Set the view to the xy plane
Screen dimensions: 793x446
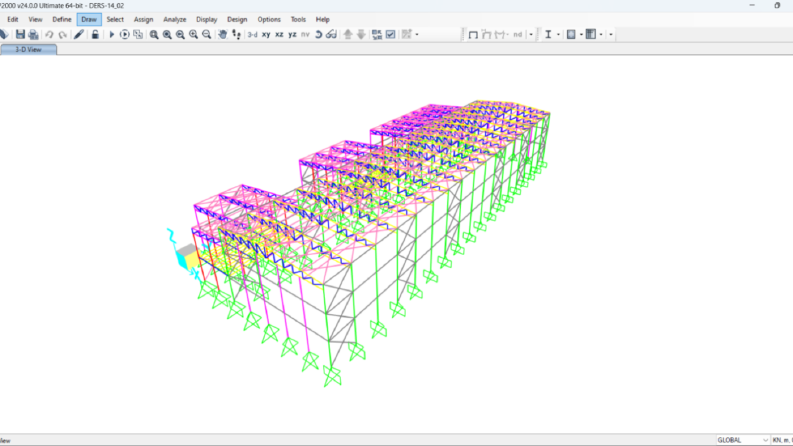click(x=266, y=34)
